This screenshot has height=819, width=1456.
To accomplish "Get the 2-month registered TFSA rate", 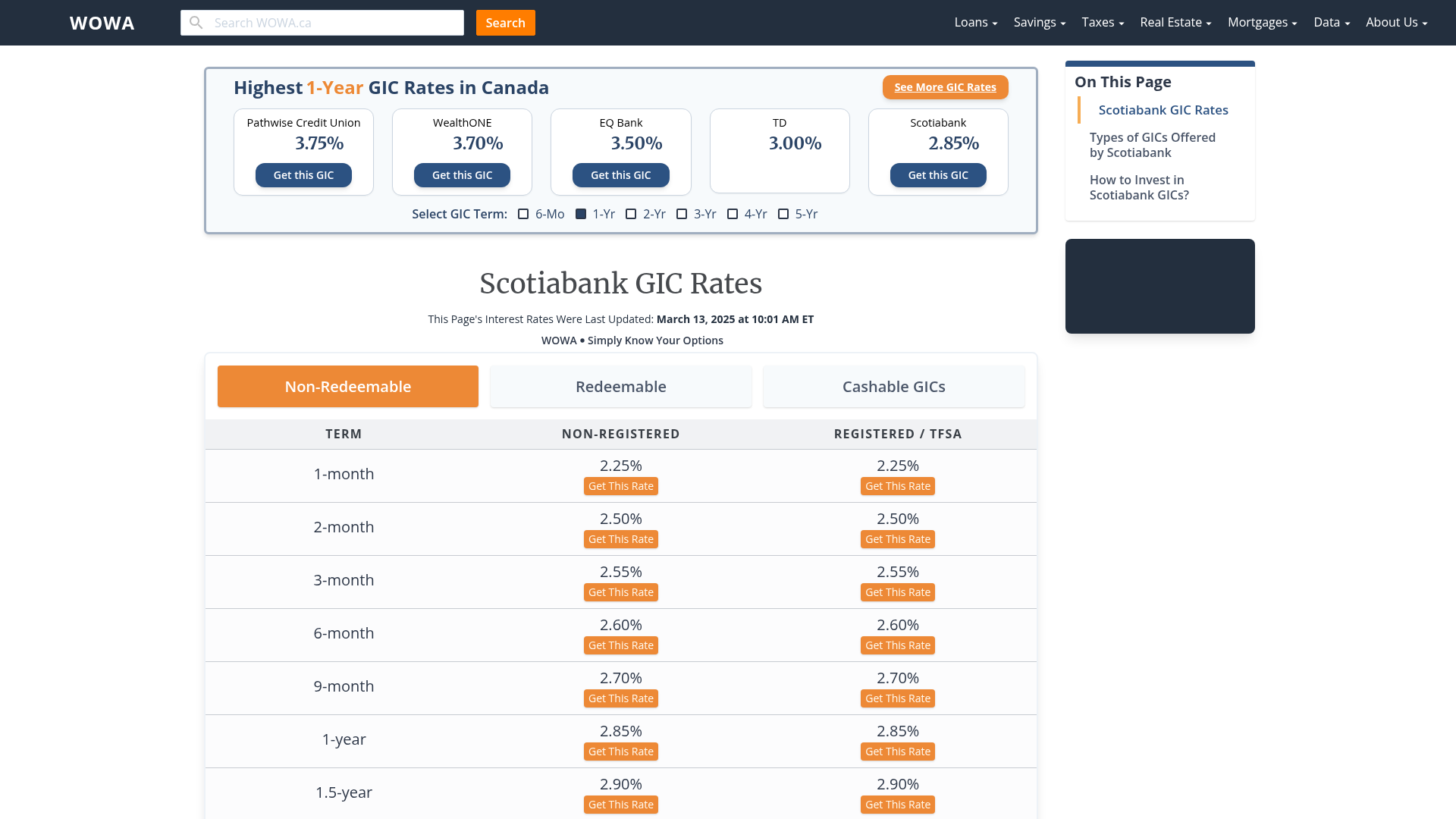I will (898, 539).
